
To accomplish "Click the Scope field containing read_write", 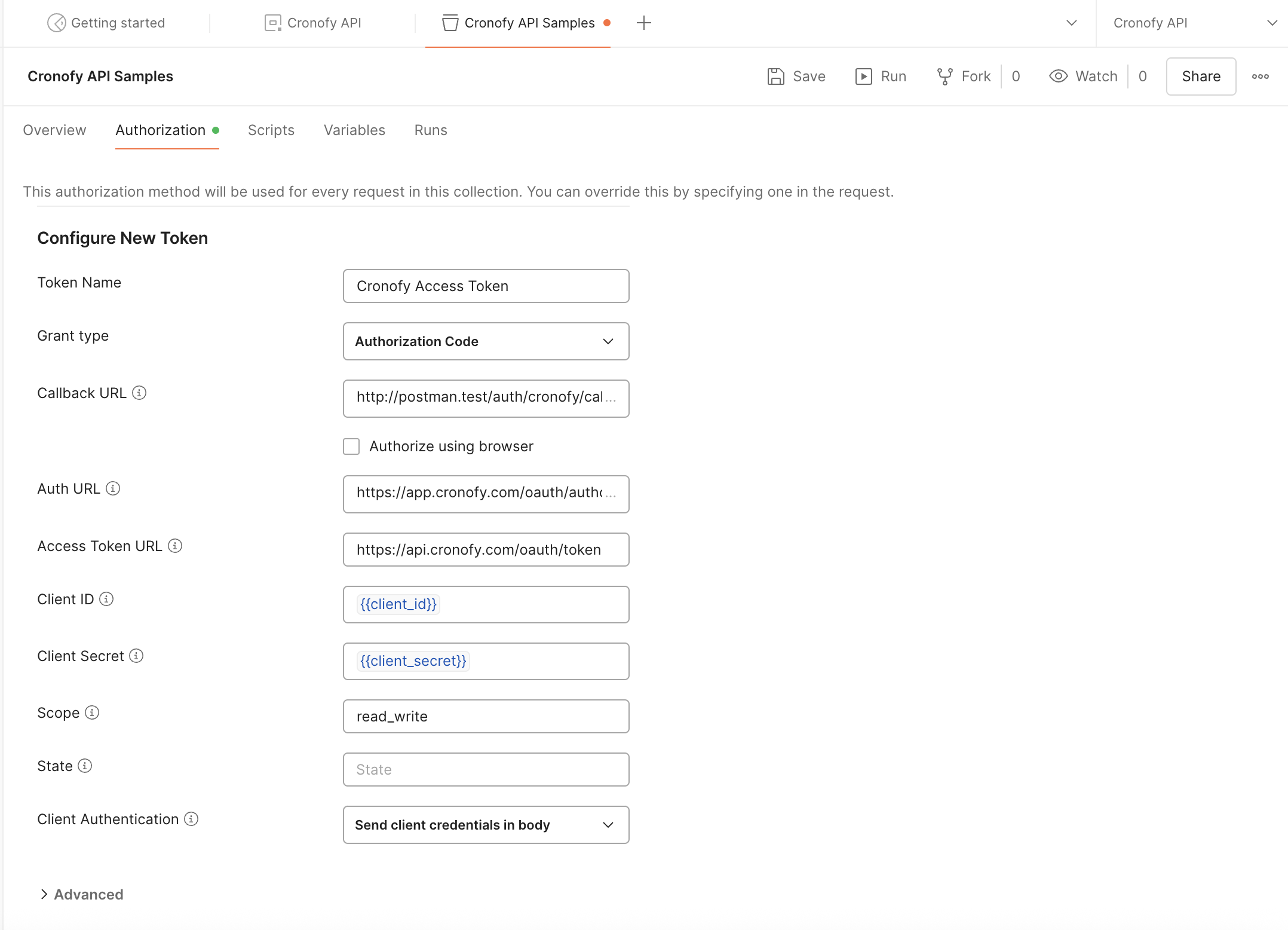I will 486,717.
